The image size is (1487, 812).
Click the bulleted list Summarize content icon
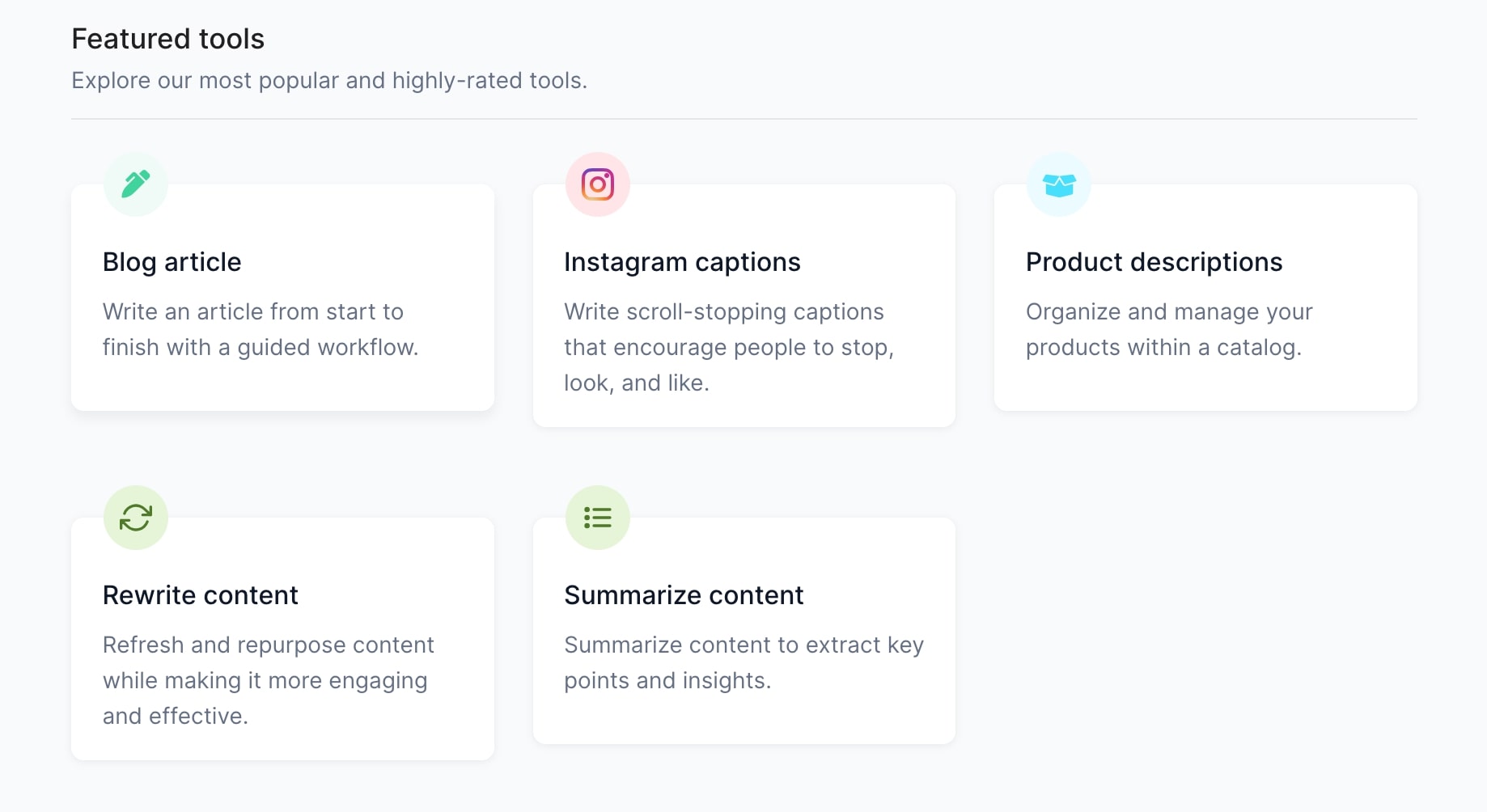[x=598, y=518]
